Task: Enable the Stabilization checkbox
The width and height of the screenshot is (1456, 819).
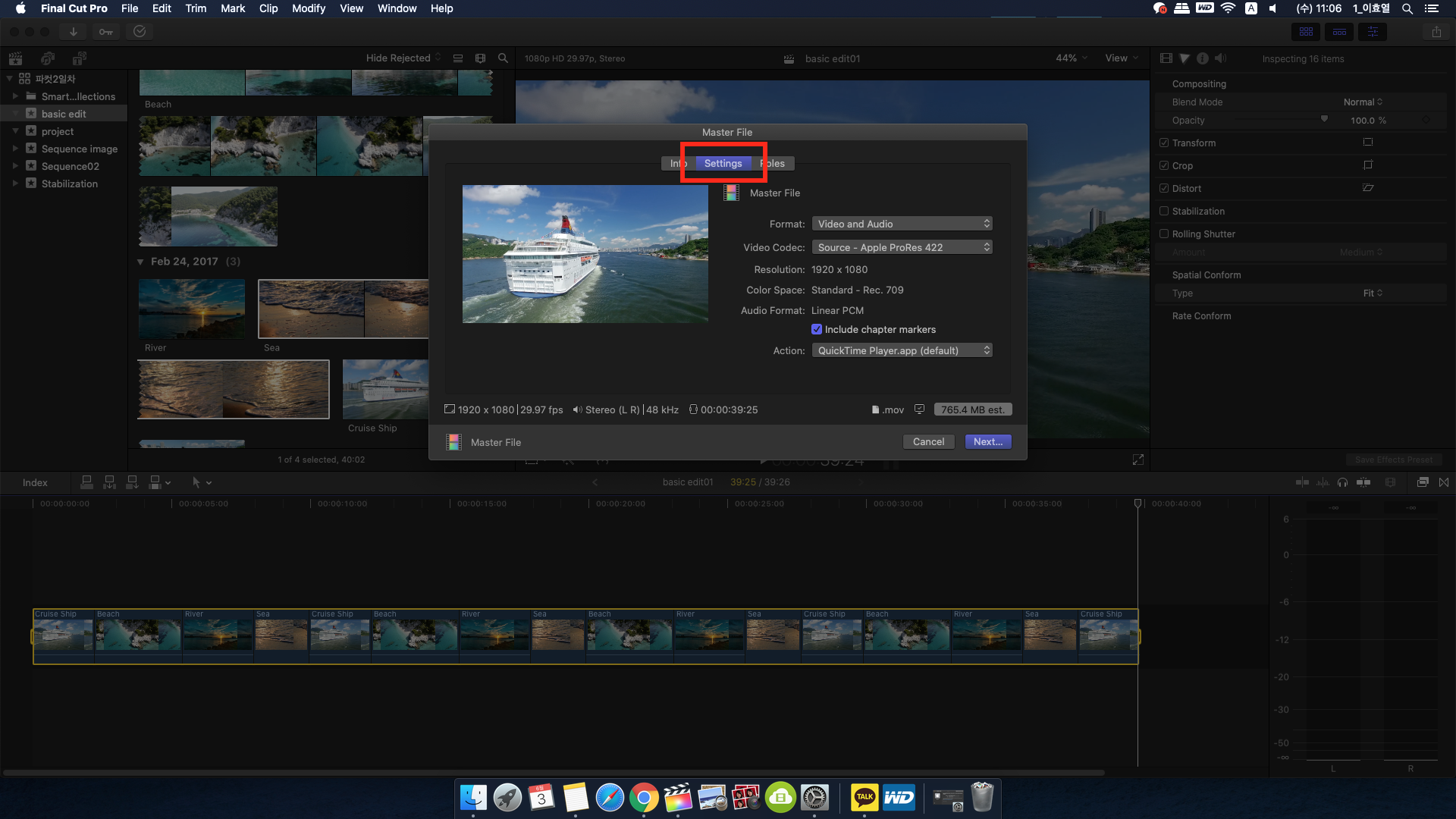Action: pyautogui.click(x=1164, y=211)
